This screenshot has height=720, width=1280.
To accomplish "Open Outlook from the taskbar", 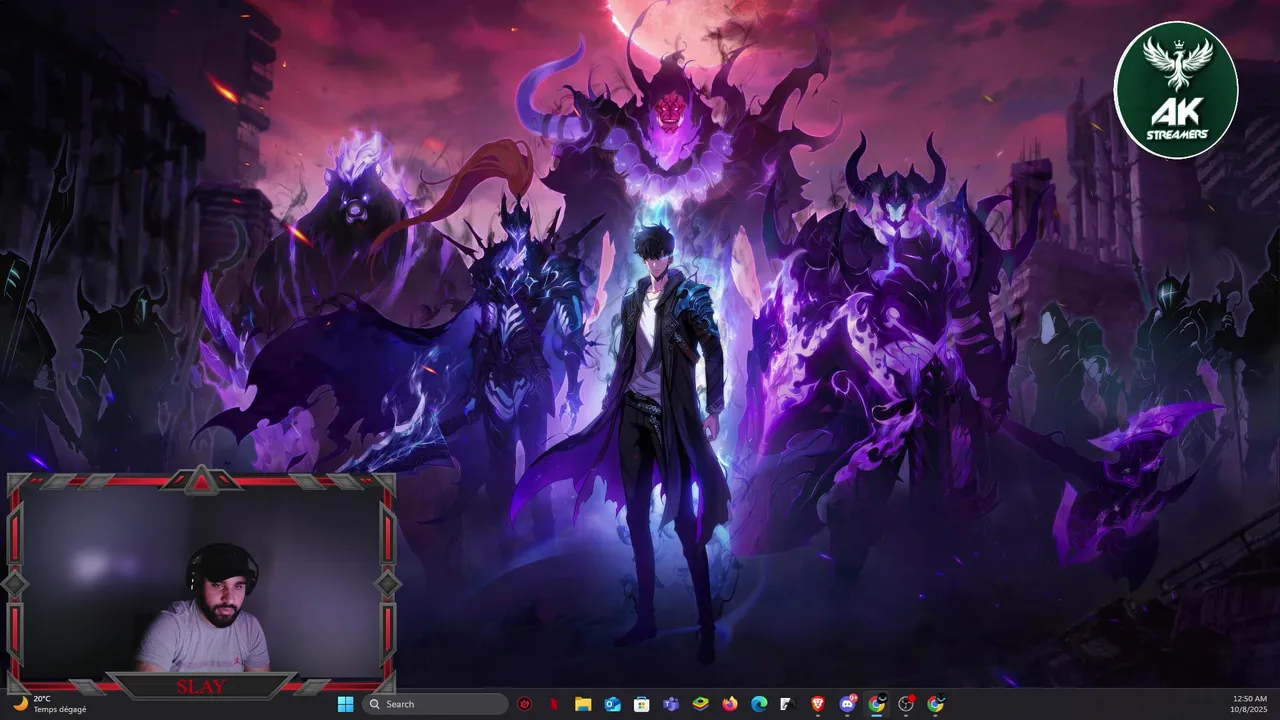I will 612,704.
